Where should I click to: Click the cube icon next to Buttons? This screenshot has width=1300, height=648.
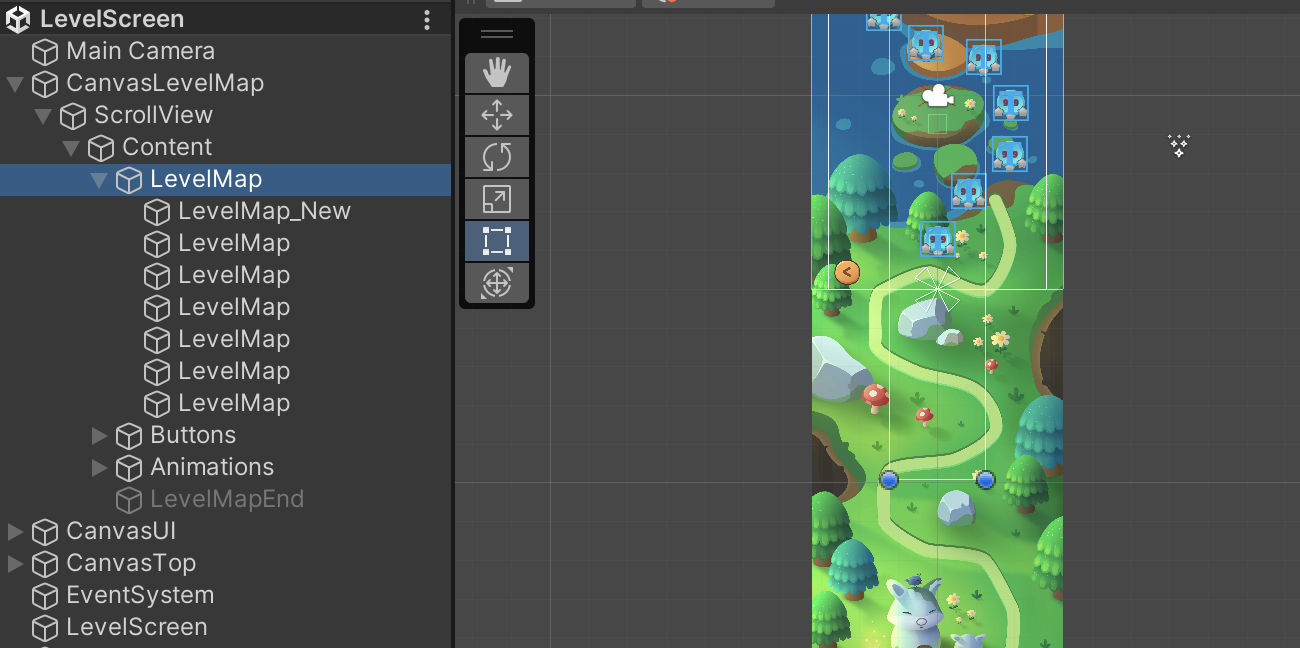(x=129, y=435)
